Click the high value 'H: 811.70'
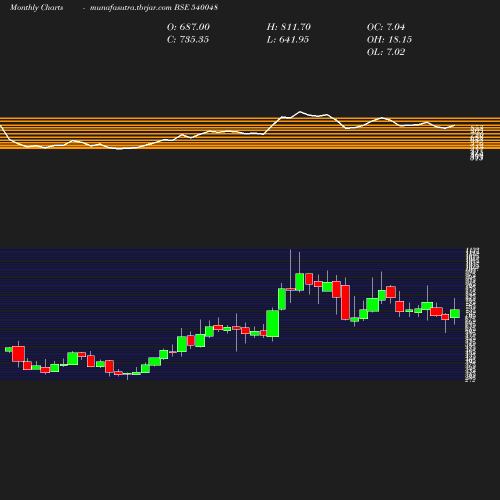The image size is (500, 500). [289, 27]
